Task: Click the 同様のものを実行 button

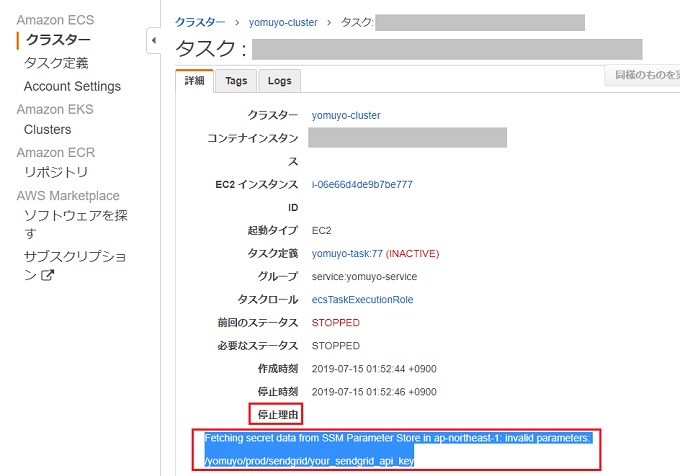Action: (643, 75)
